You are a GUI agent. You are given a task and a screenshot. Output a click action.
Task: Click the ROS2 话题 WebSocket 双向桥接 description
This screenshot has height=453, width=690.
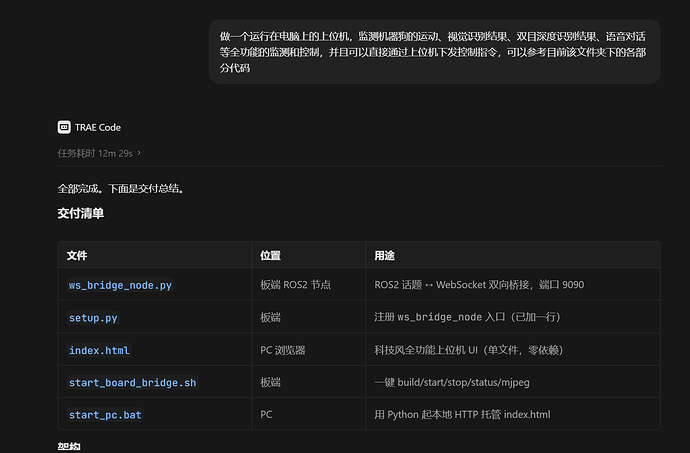[479, 285]
